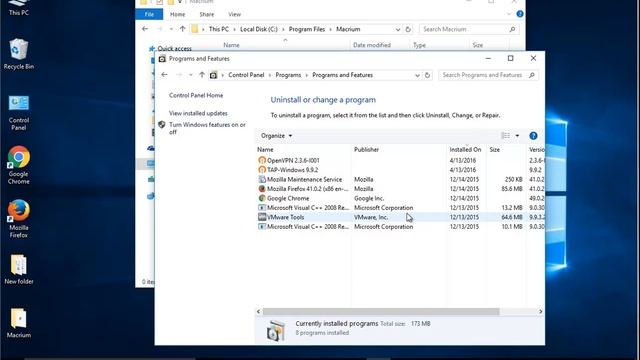Select the VMware, Inc. publisher cell
Image resolution: width=640 pixels, height=360 pixels.
(371, 217)
